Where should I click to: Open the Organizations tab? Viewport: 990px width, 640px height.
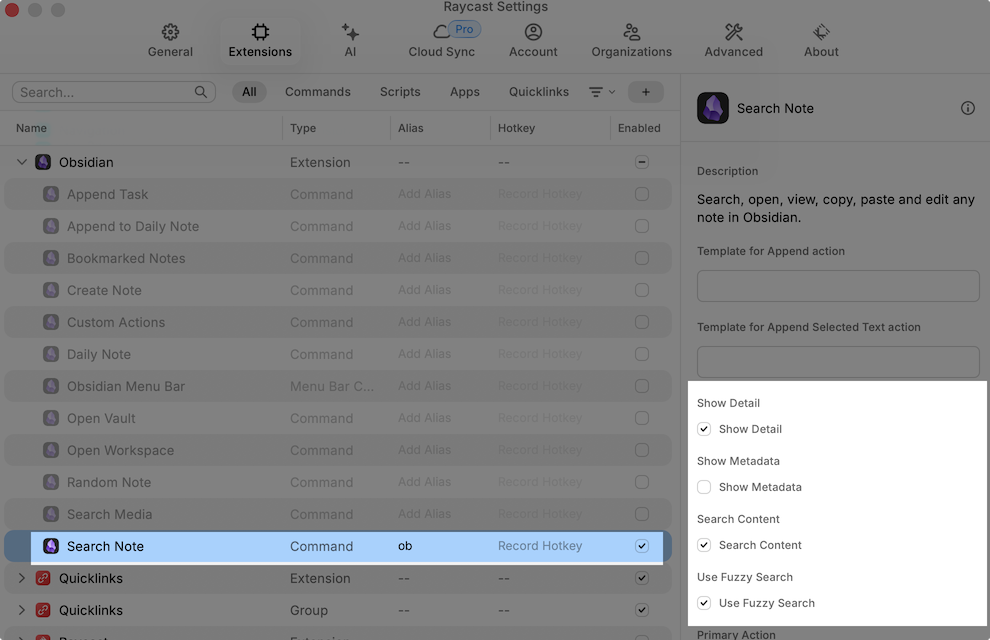pyautogui.click(x=631, y=41)
